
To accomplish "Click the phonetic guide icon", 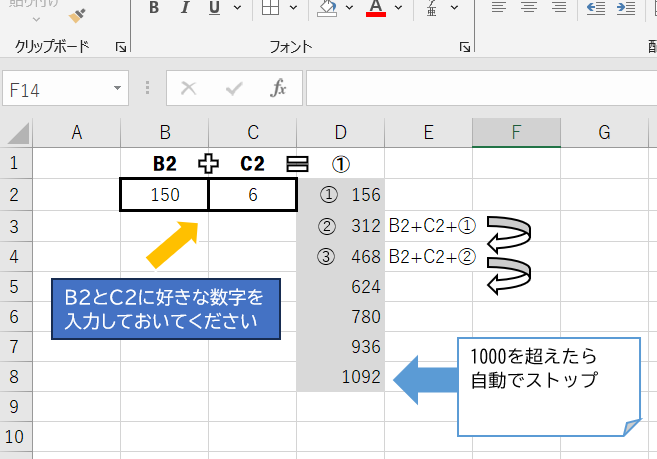I will 431,9.
